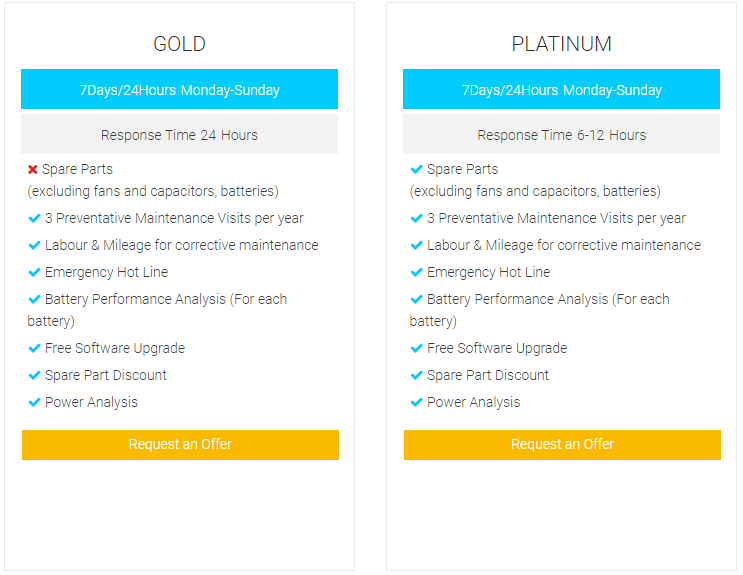Click Gold's Emergency Hot Line checkmark icon

click(x=34, y=272)
